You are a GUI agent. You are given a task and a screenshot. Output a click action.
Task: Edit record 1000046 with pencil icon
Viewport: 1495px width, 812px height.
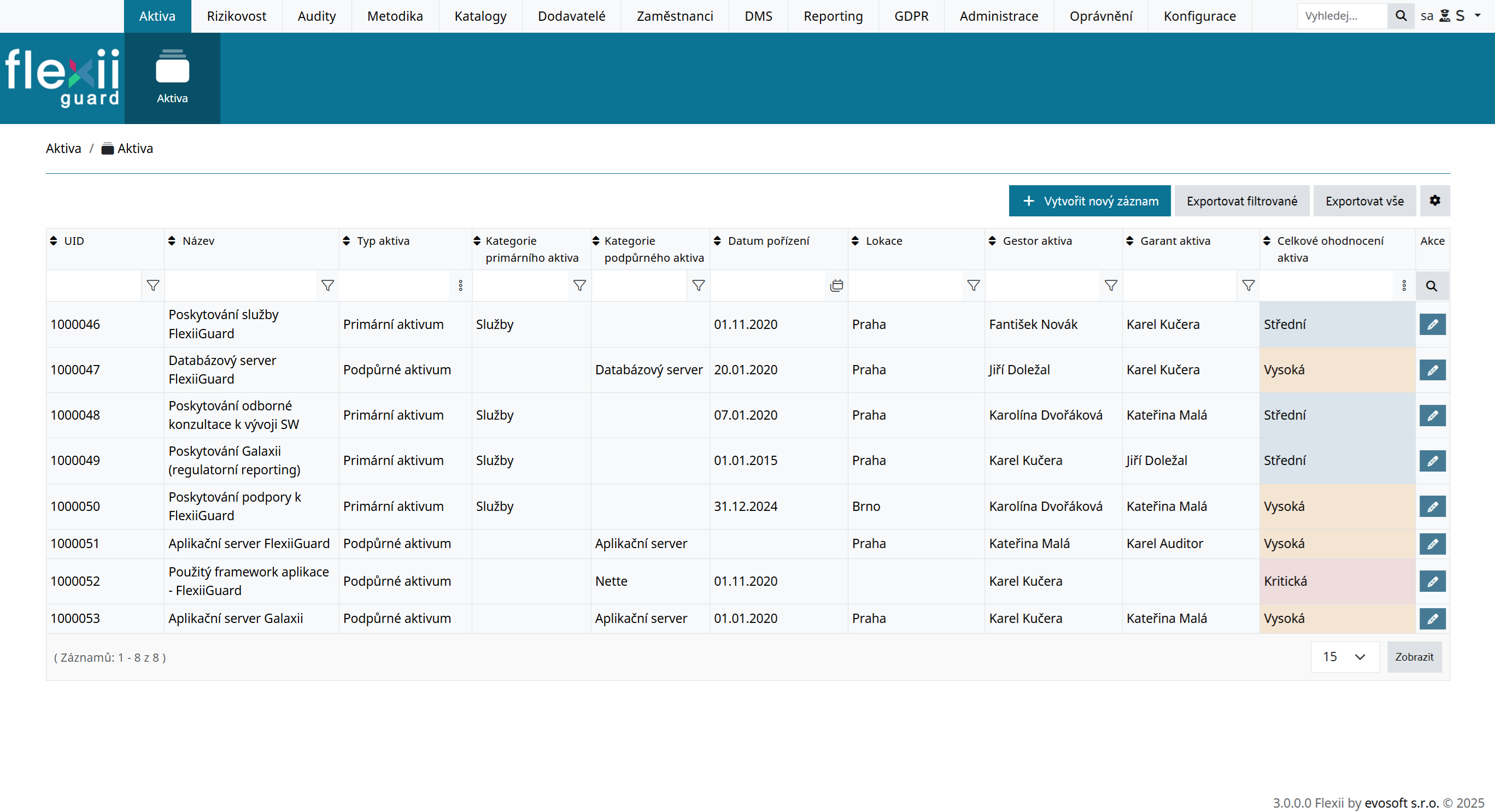pos(1432,324)
